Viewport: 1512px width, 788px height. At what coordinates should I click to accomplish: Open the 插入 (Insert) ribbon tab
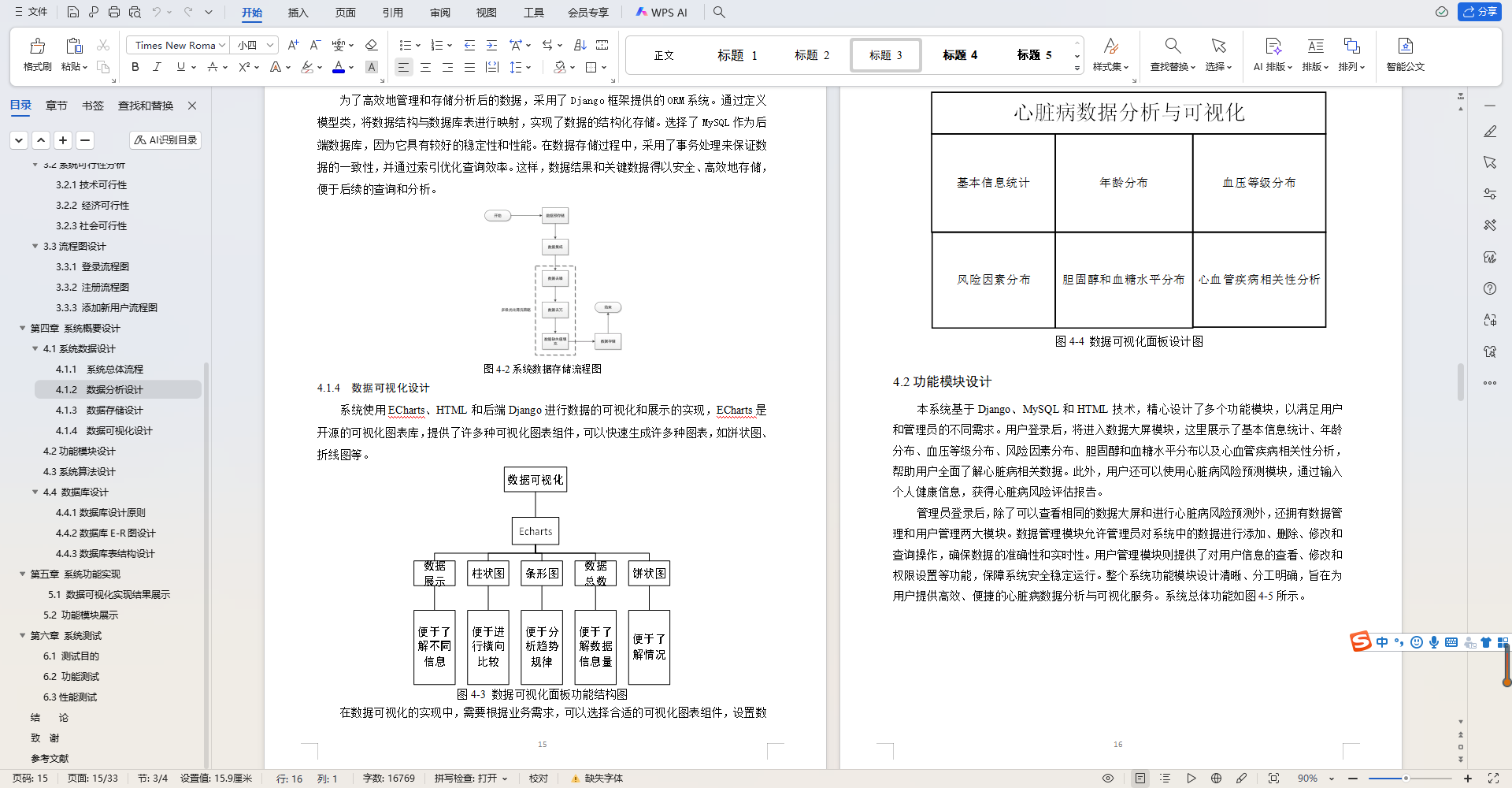coord(298,12)
